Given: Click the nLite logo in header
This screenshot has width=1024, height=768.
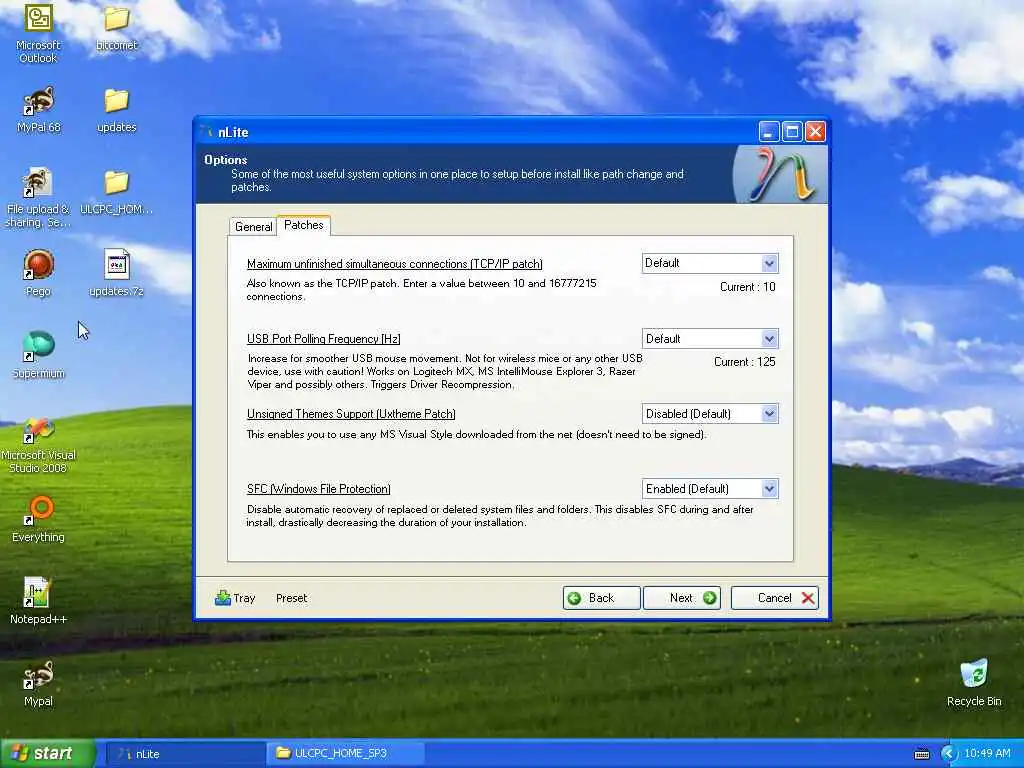Looking at the screenshot, I should coord(782,174).
